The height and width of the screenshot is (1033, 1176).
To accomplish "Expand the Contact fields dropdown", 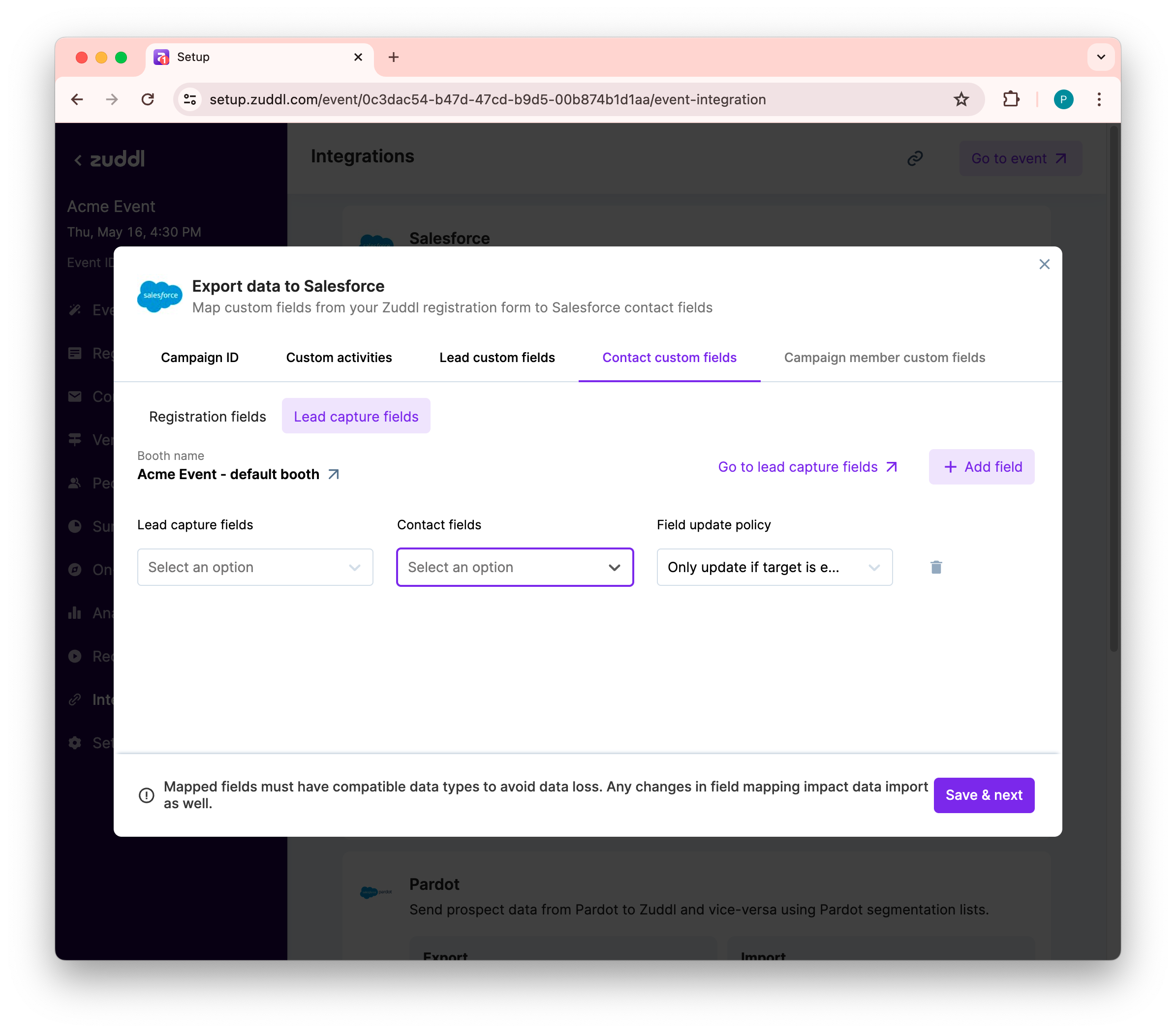I will point(514,567).
